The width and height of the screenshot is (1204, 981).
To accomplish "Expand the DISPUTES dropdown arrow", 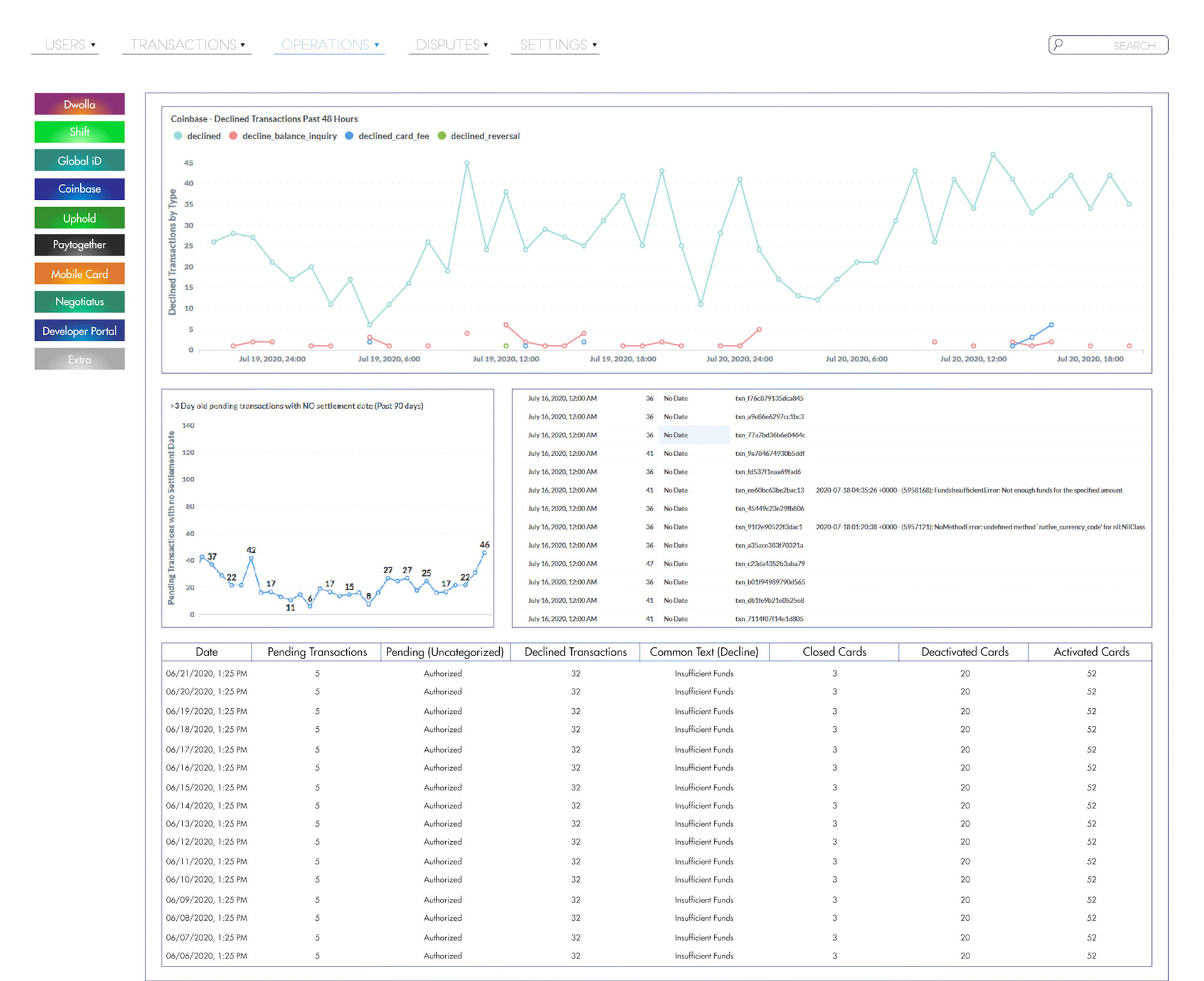I will tap(485, 45).
